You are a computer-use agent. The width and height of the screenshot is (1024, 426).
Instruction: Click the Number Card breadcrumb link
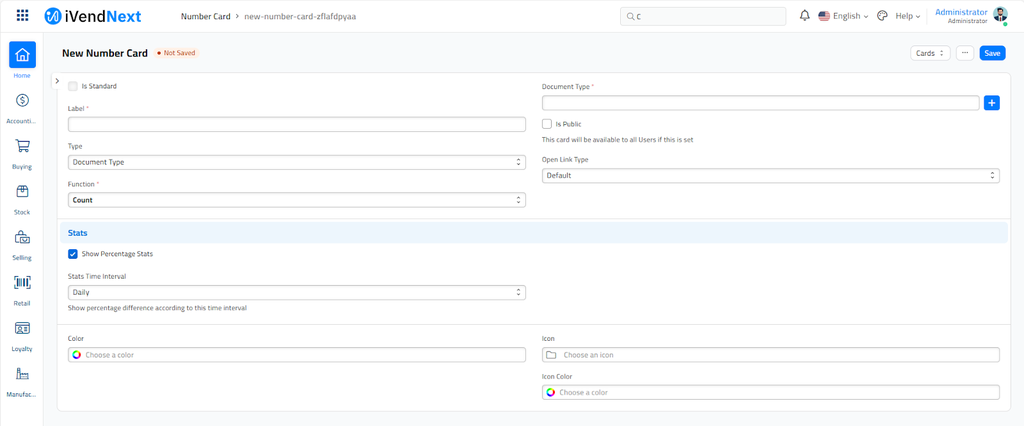click(205, 16)
